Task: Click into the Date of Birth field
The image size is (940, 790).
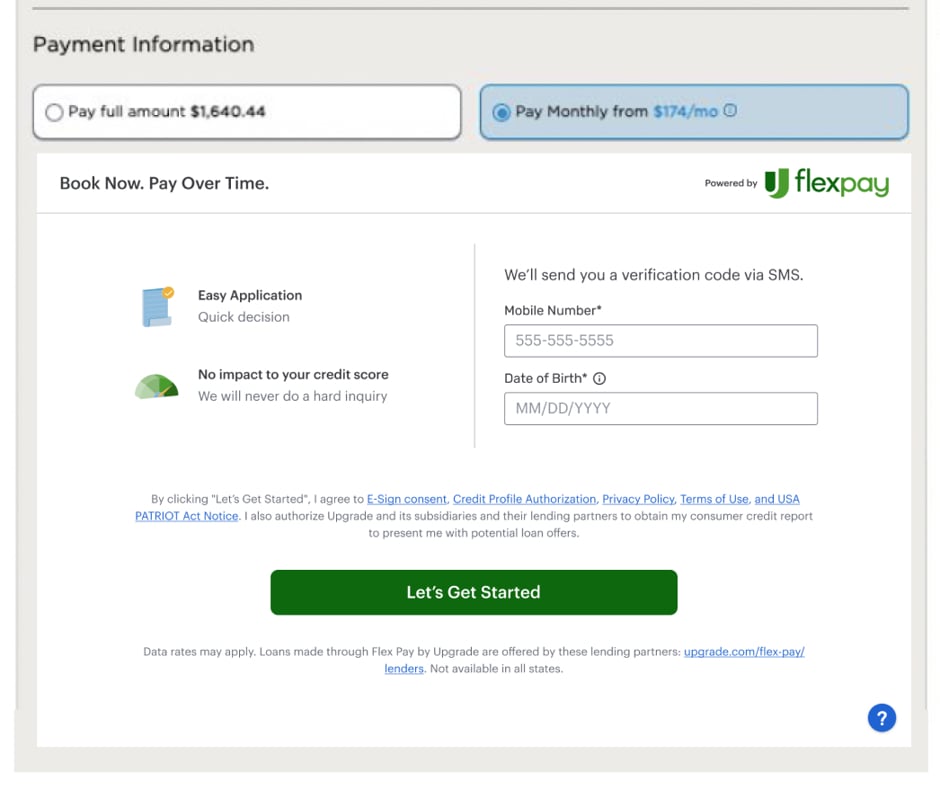Action: pyautogui.click(x=660, y=408)
